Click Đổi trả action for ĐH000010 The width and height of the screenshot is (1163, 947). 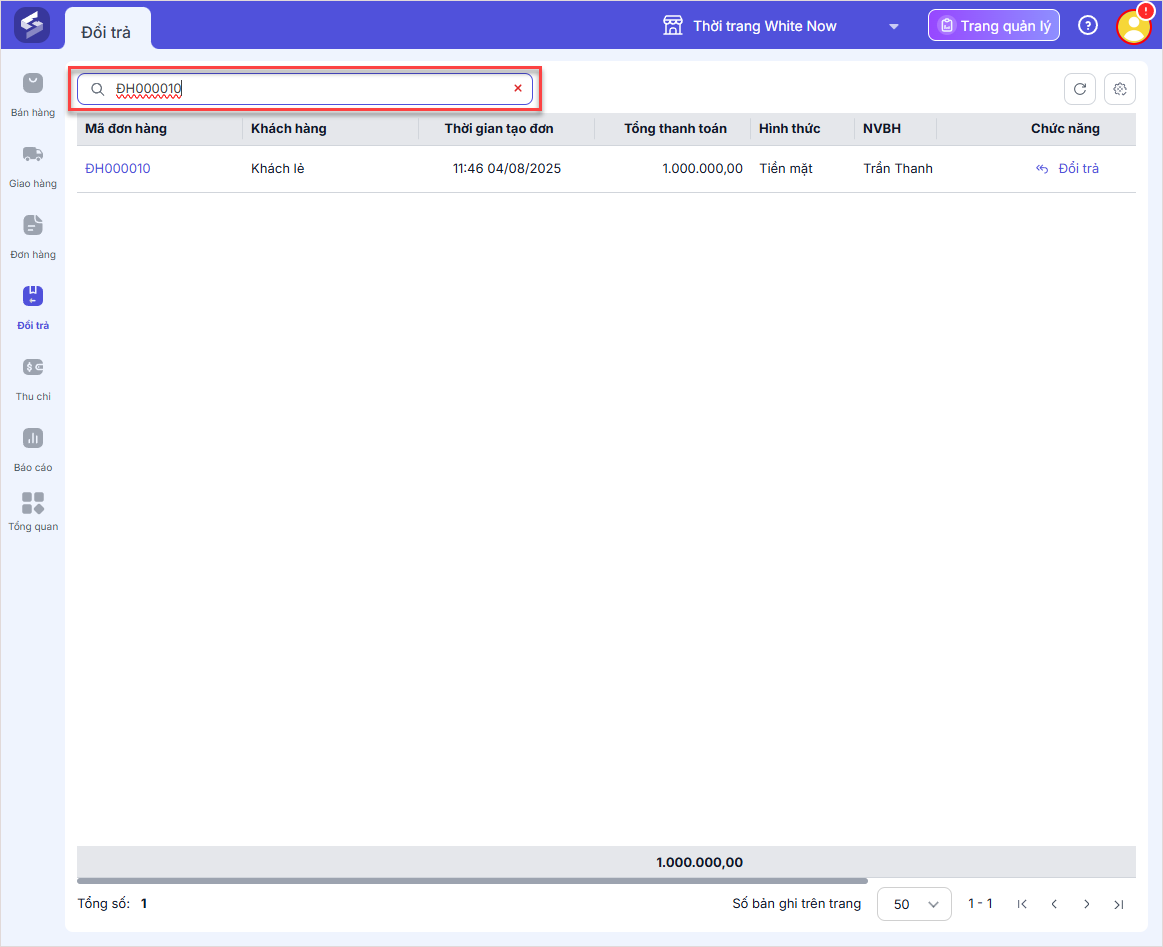click(x=1067, y=168)
